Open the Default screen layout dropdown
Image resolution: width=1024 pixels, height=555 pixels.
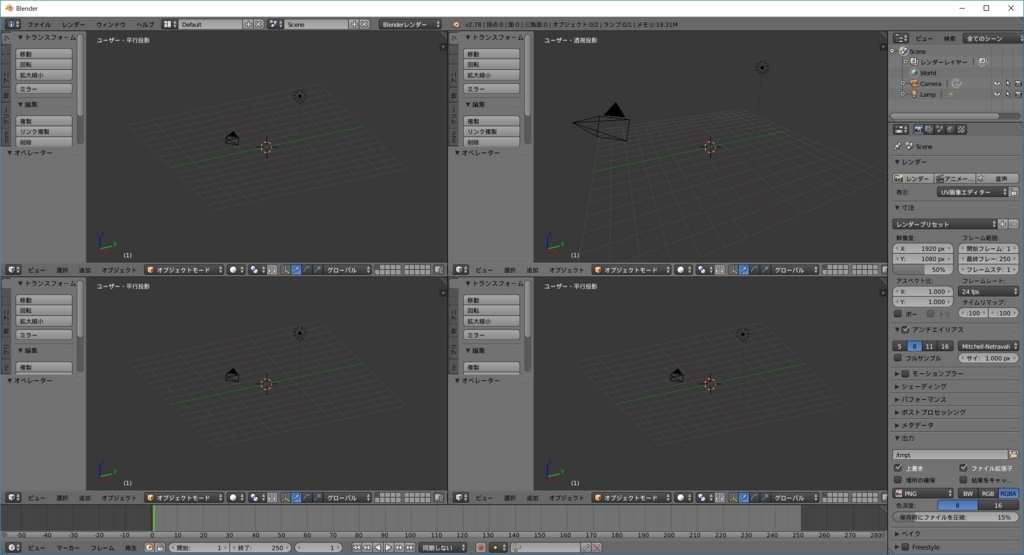(170, 24)
